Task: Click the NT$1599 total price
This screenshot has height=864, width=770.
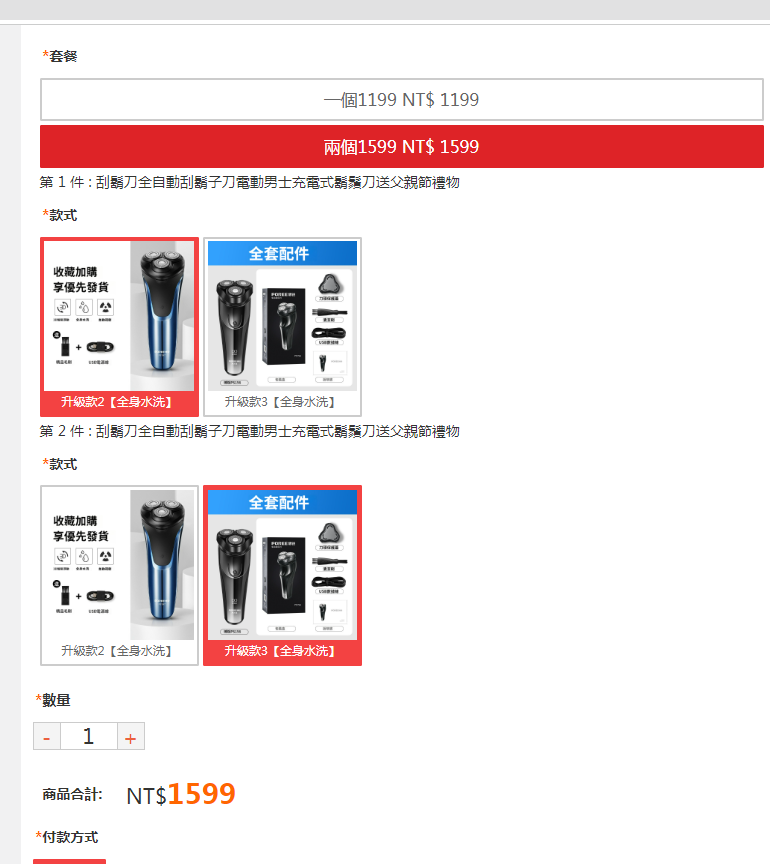Action: pos(181,794)
